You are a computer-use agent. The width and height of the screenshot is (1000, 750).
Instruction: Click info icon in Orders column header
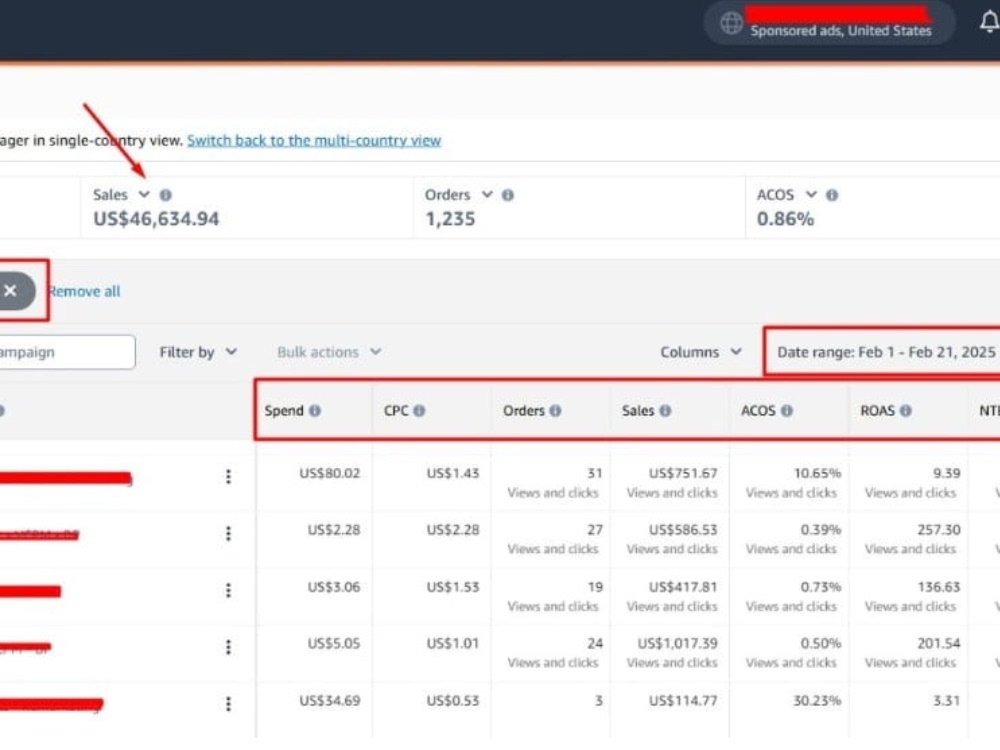pos(555,411)
